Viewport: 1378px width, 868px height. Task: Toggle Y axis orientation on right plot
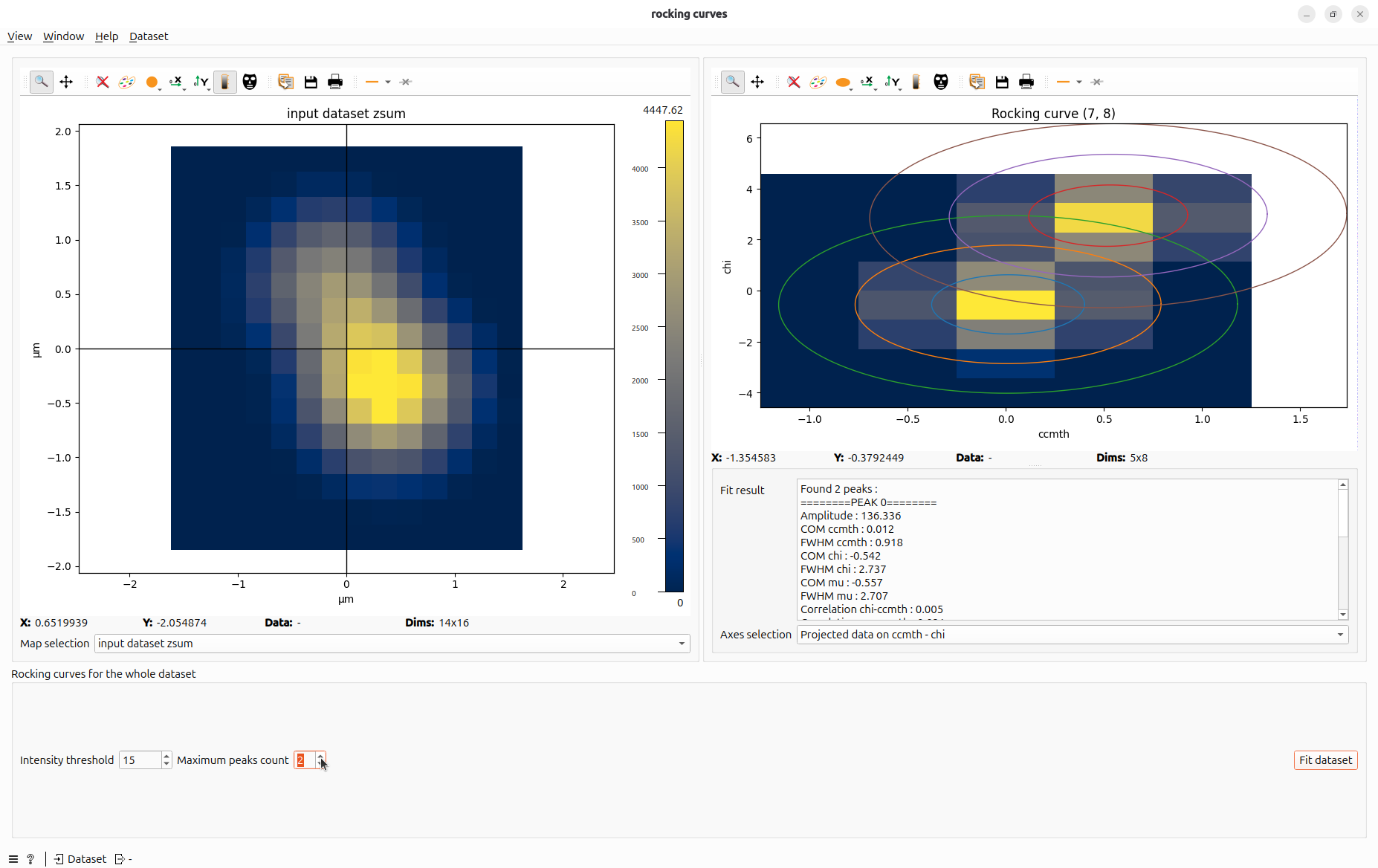click(892, 82)
